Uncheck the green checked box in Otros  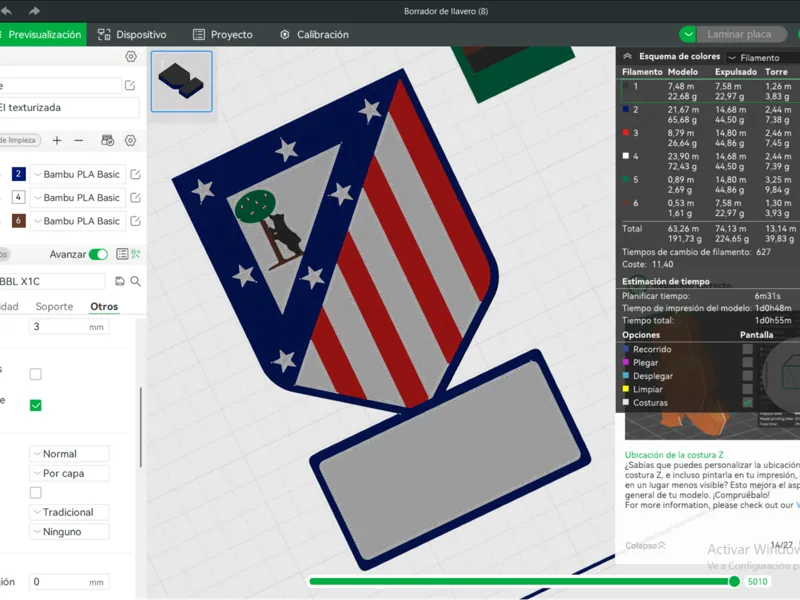click(36, 406)
